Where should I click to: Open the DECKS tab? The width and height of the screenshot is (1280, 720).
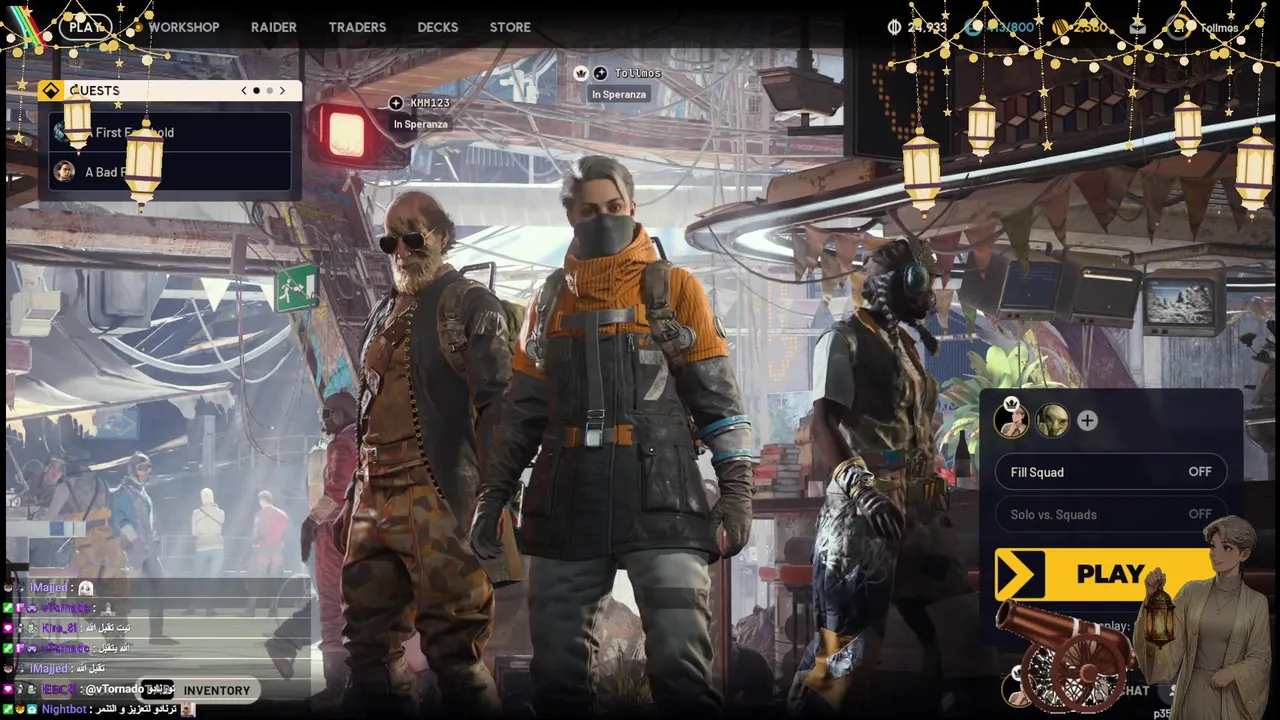pos(438,27)
